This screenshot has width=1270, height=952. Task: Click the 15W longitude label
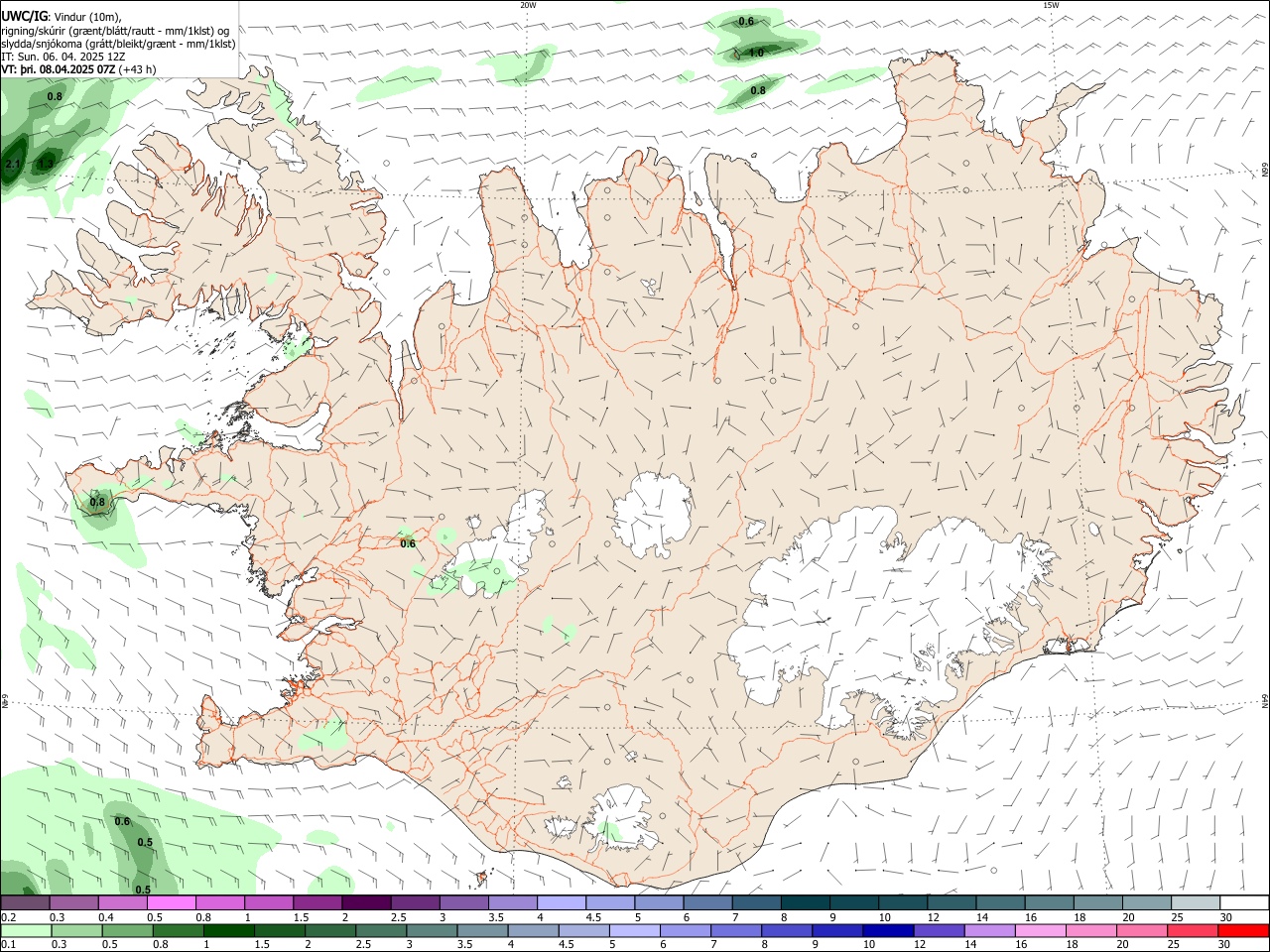pos(1052,5)
